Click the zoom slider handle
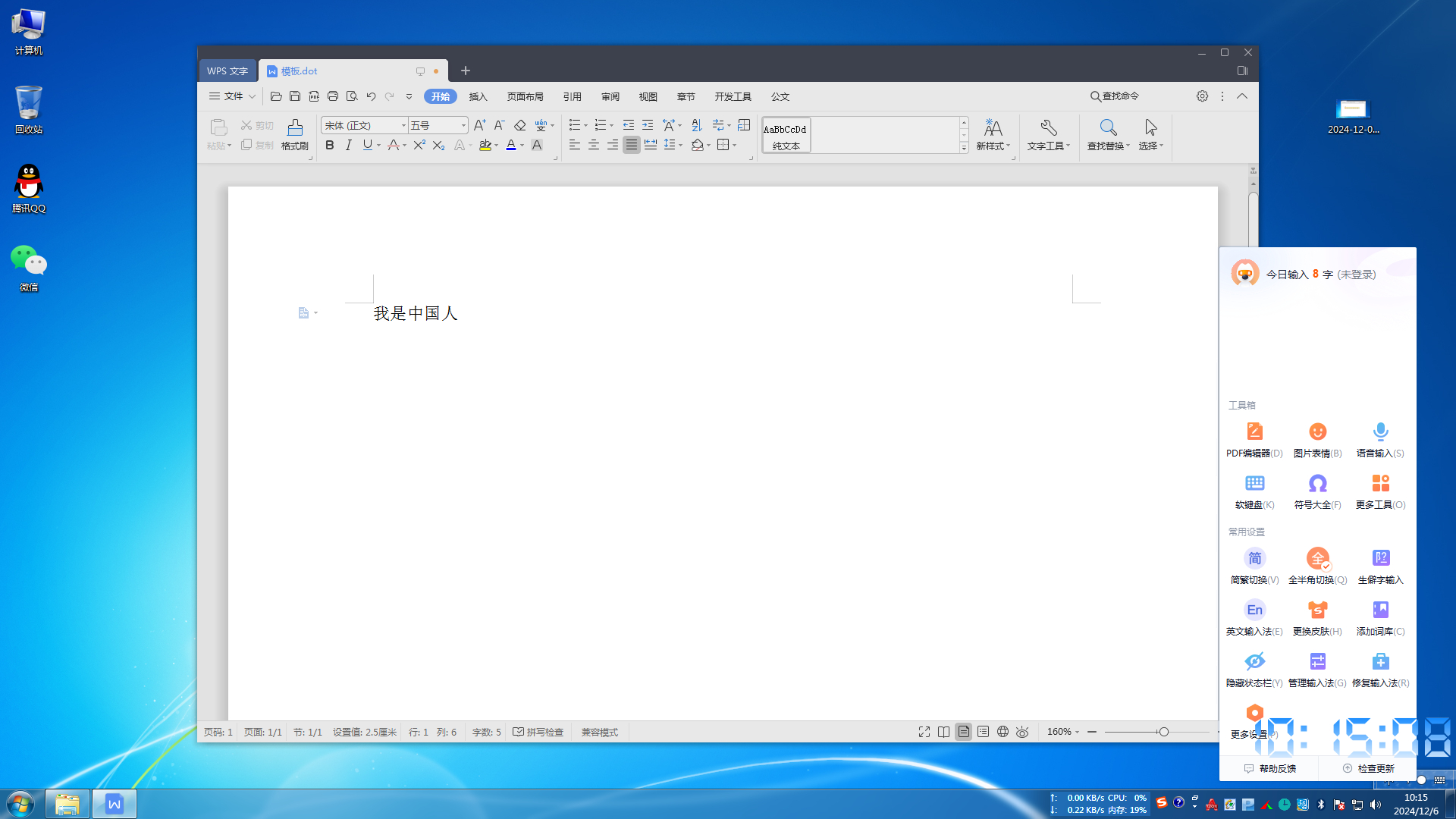Viewport: 1456px width, 819px height. 1163,732
